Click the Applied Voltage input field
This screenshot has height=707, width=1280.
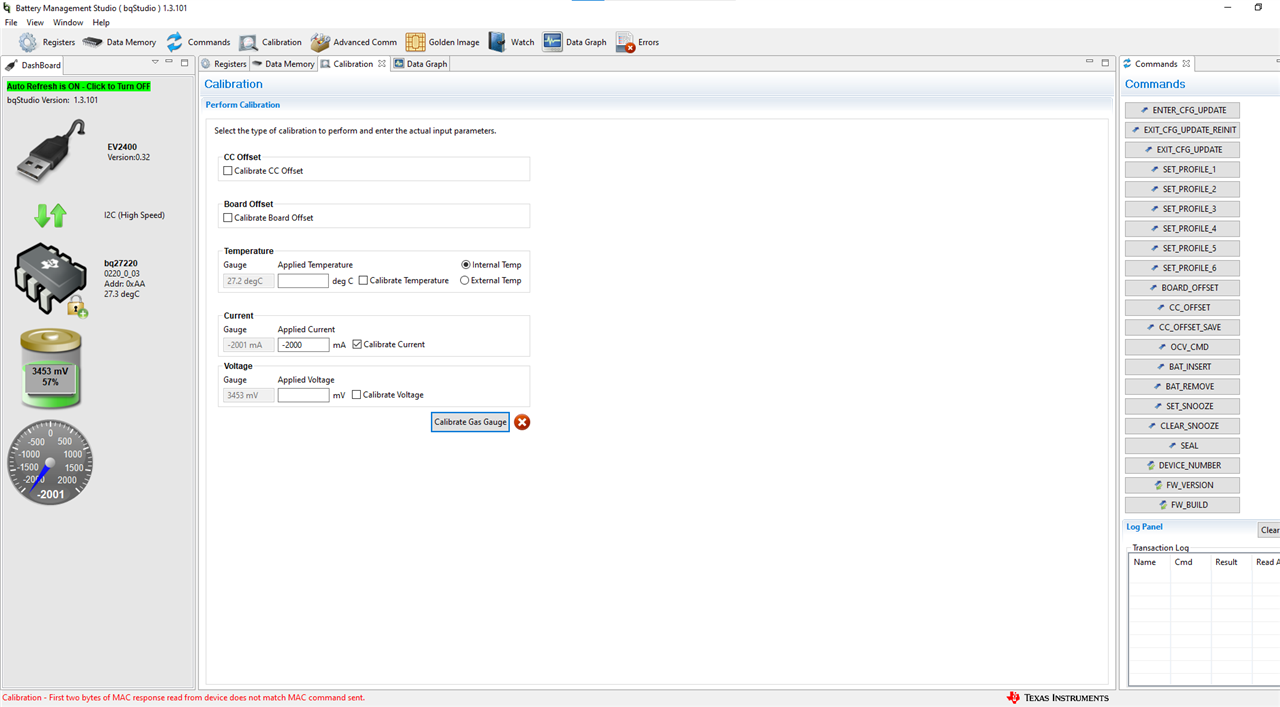tap(303, 395)
